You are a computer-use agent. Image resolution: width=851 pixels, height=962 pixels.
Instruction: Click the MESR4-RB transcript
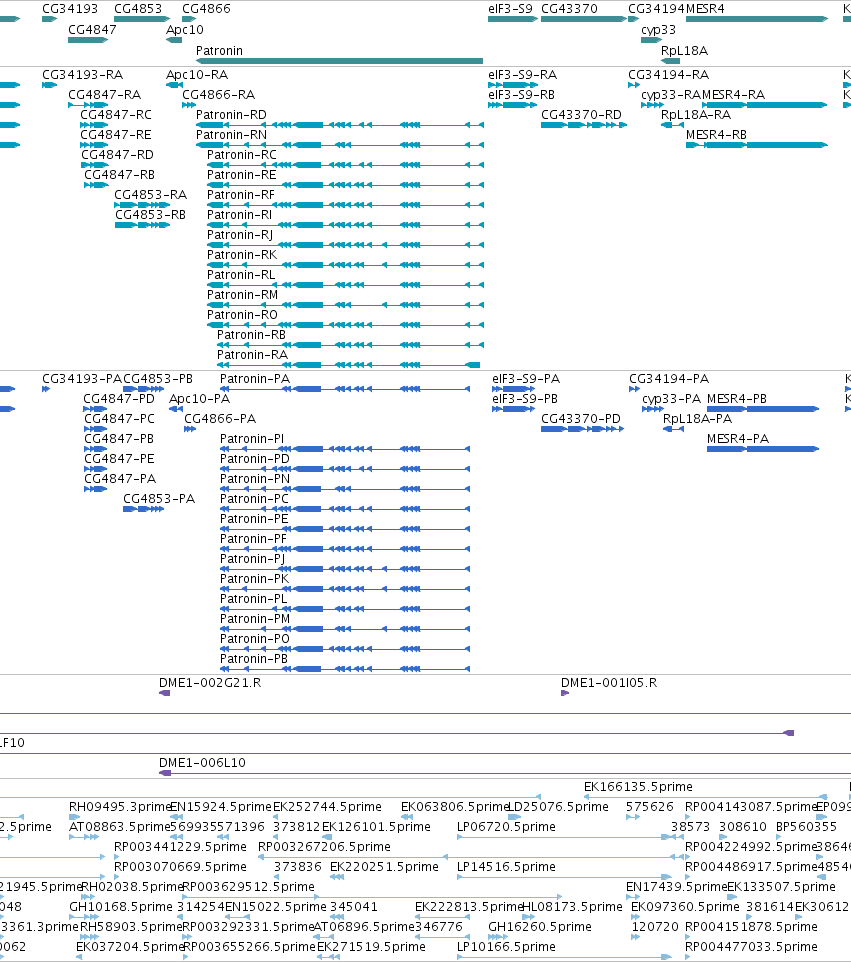(757, 145)
